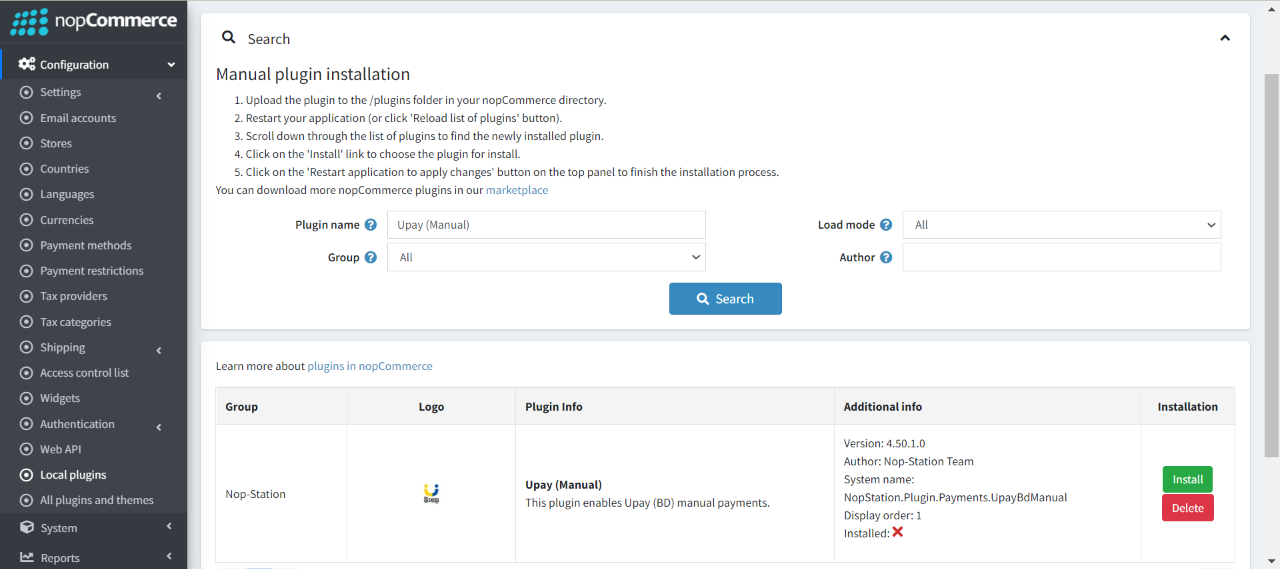Install the Upay (Manual) plugin
Image resolution: width=1280 pixels, height=569 pixels.
1187,479
